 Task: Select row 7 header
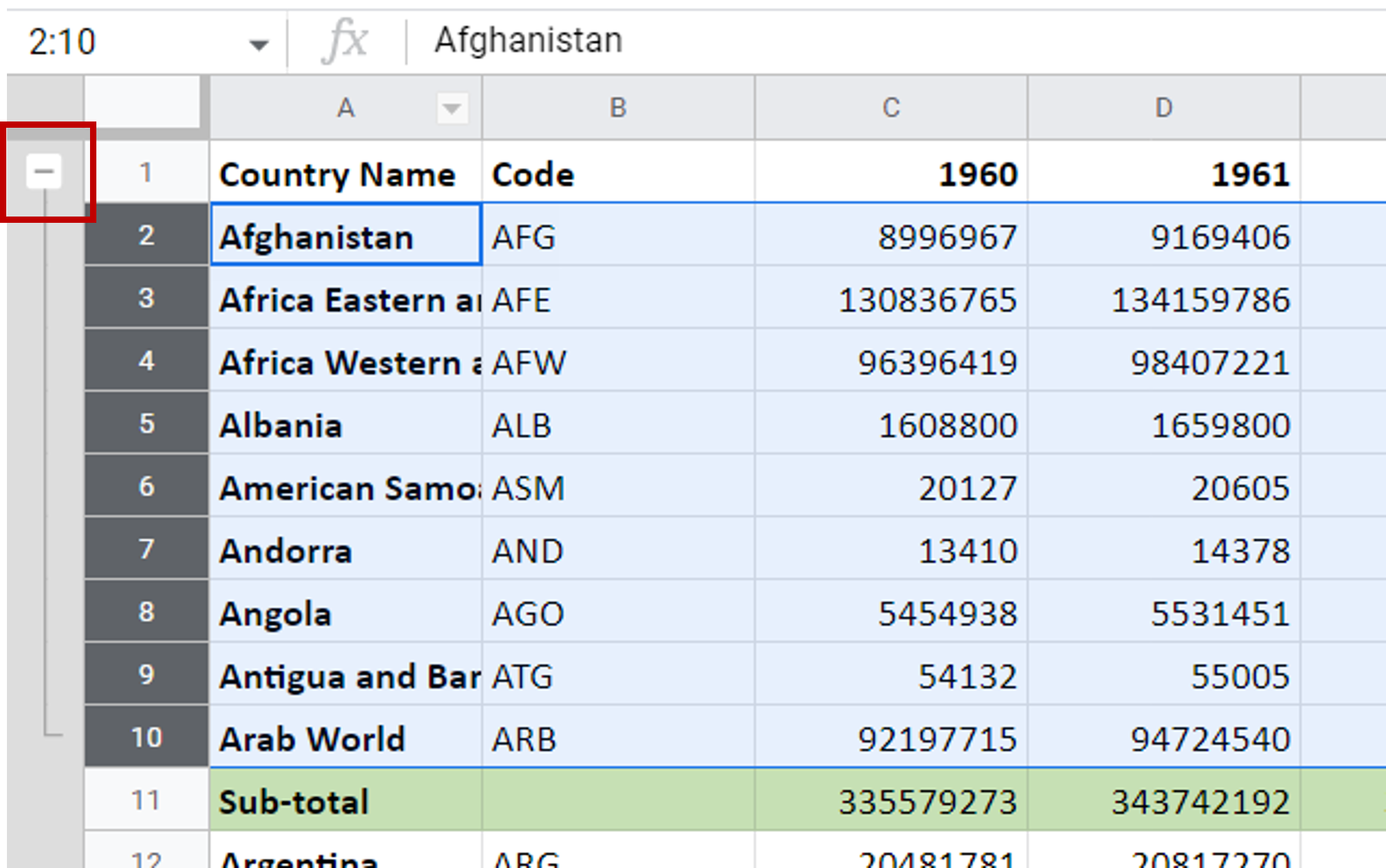pyautogui.click(x=146, y=548)
